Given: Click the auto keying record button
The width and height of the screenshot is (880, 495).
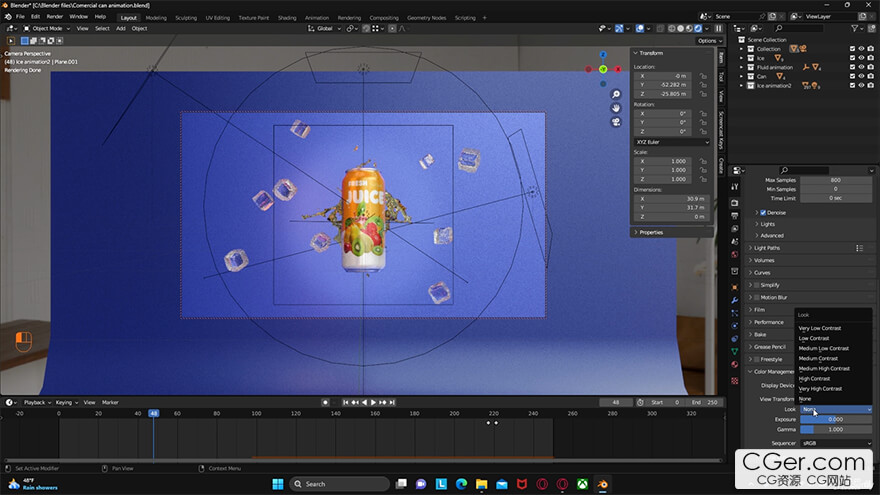Looking at the screenshot, I should coord(325,402).
